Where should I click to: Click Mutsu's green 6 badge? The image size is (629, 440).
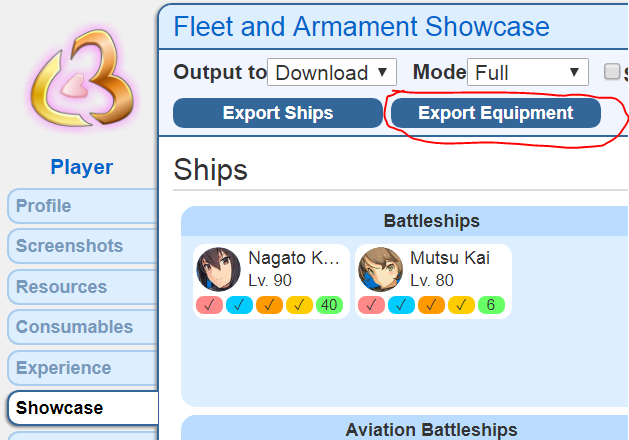(x=491, y=305)
